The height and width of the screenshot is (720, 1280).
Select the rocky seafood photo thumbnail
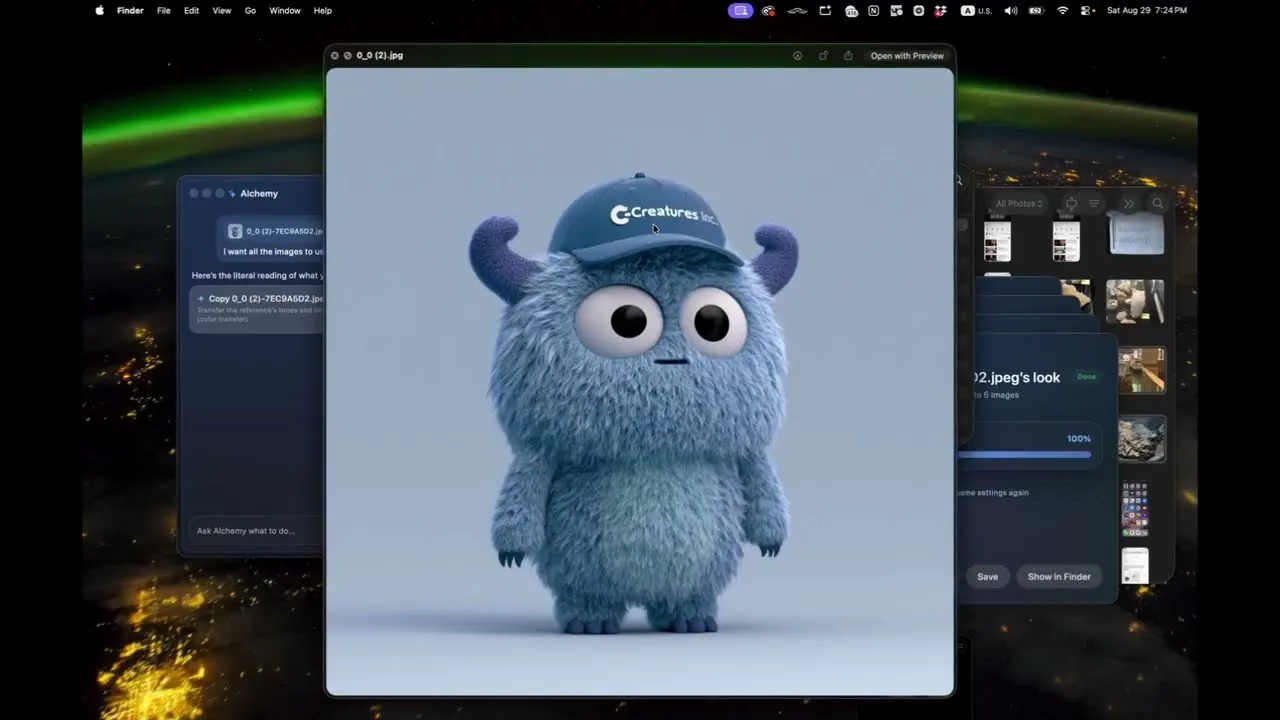tap(1142, 439)
